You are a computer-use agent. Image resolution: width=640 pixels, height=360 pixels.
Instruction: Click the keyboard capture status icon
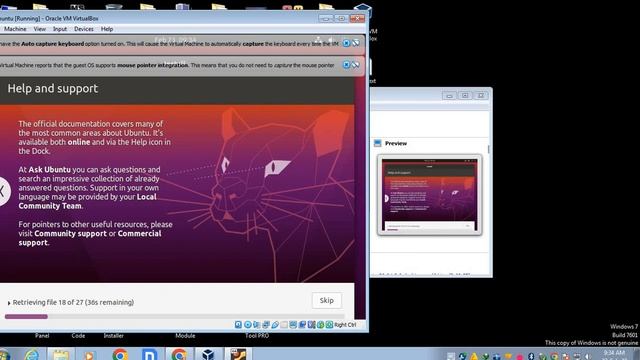(329, 324)
